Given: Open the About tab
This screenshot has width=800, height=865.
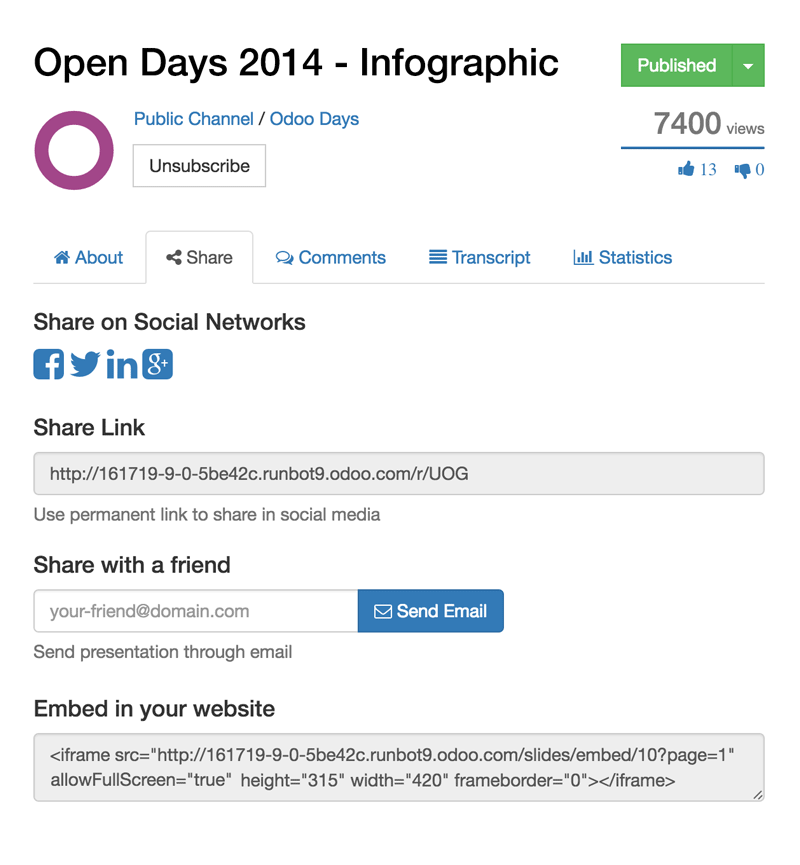Looking at the screenshot, I should tap(88, 258).
